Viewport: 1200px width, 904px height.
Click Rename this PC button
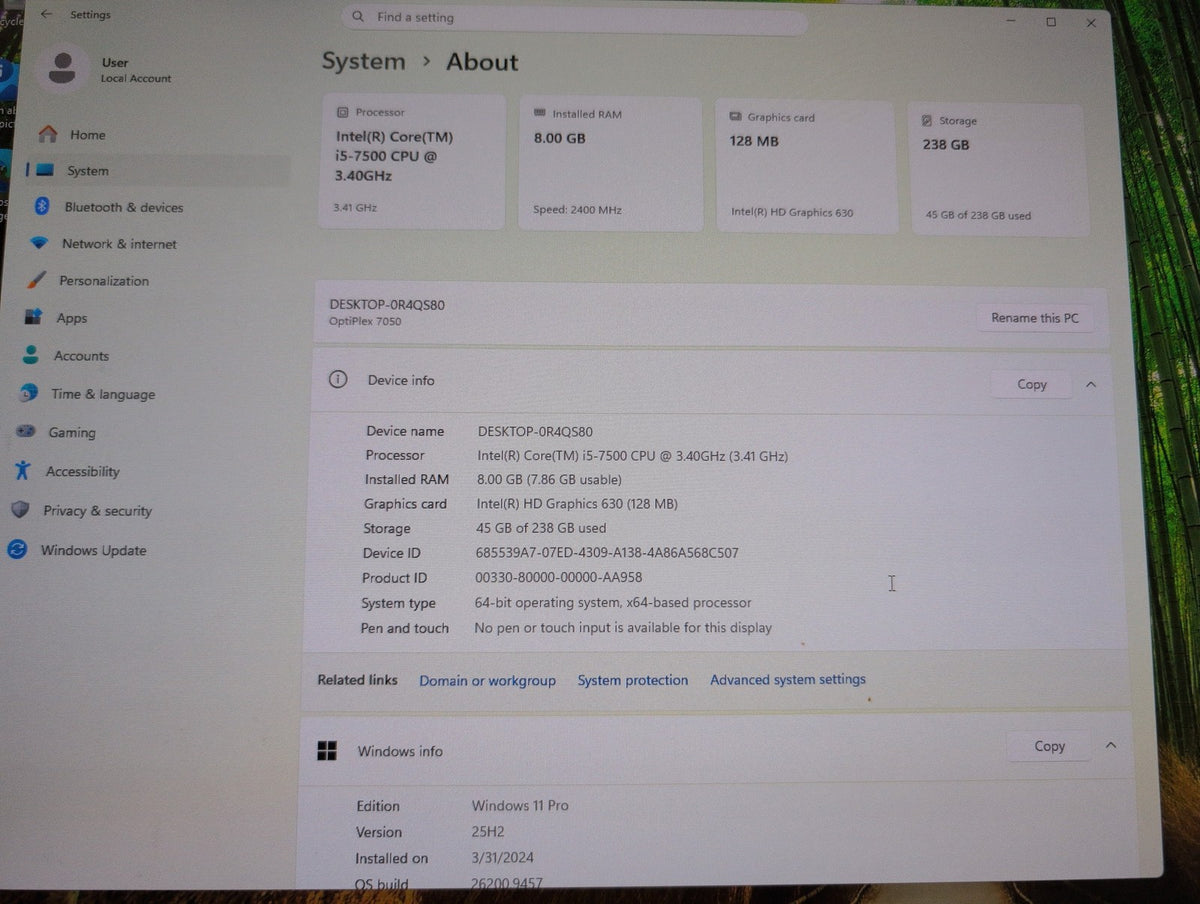(x=1035, y=318)
